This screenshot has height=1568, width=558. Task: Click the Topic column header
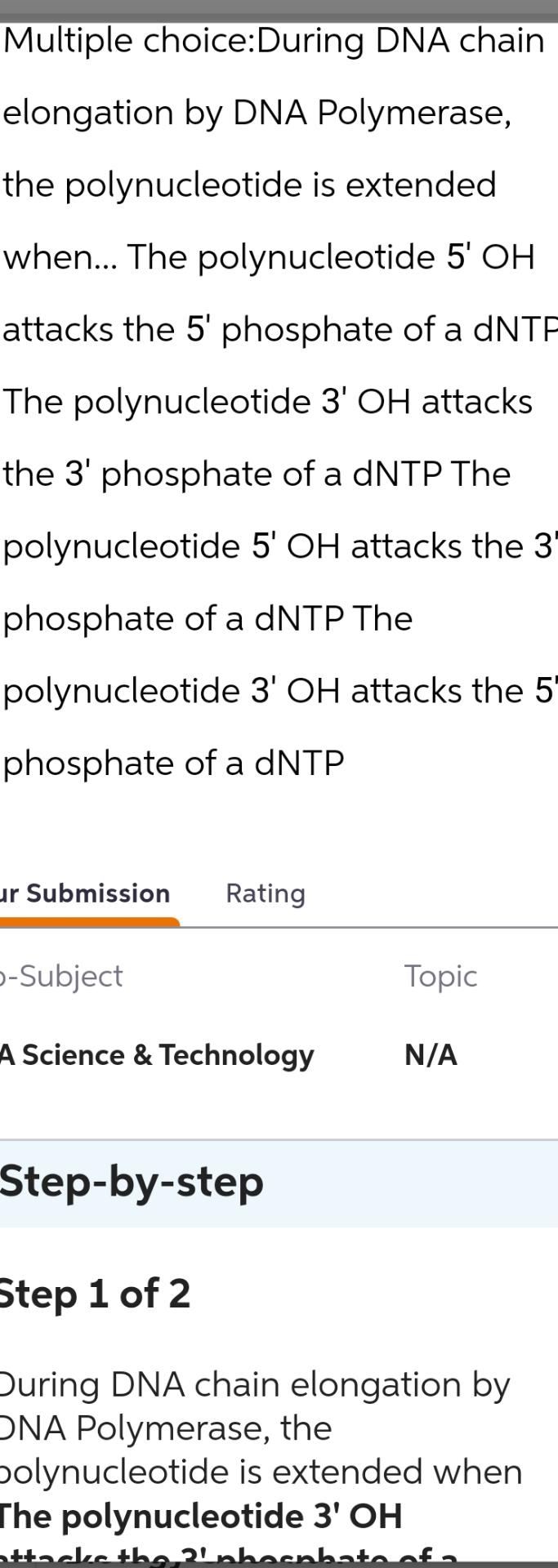(x=441, y=976)
